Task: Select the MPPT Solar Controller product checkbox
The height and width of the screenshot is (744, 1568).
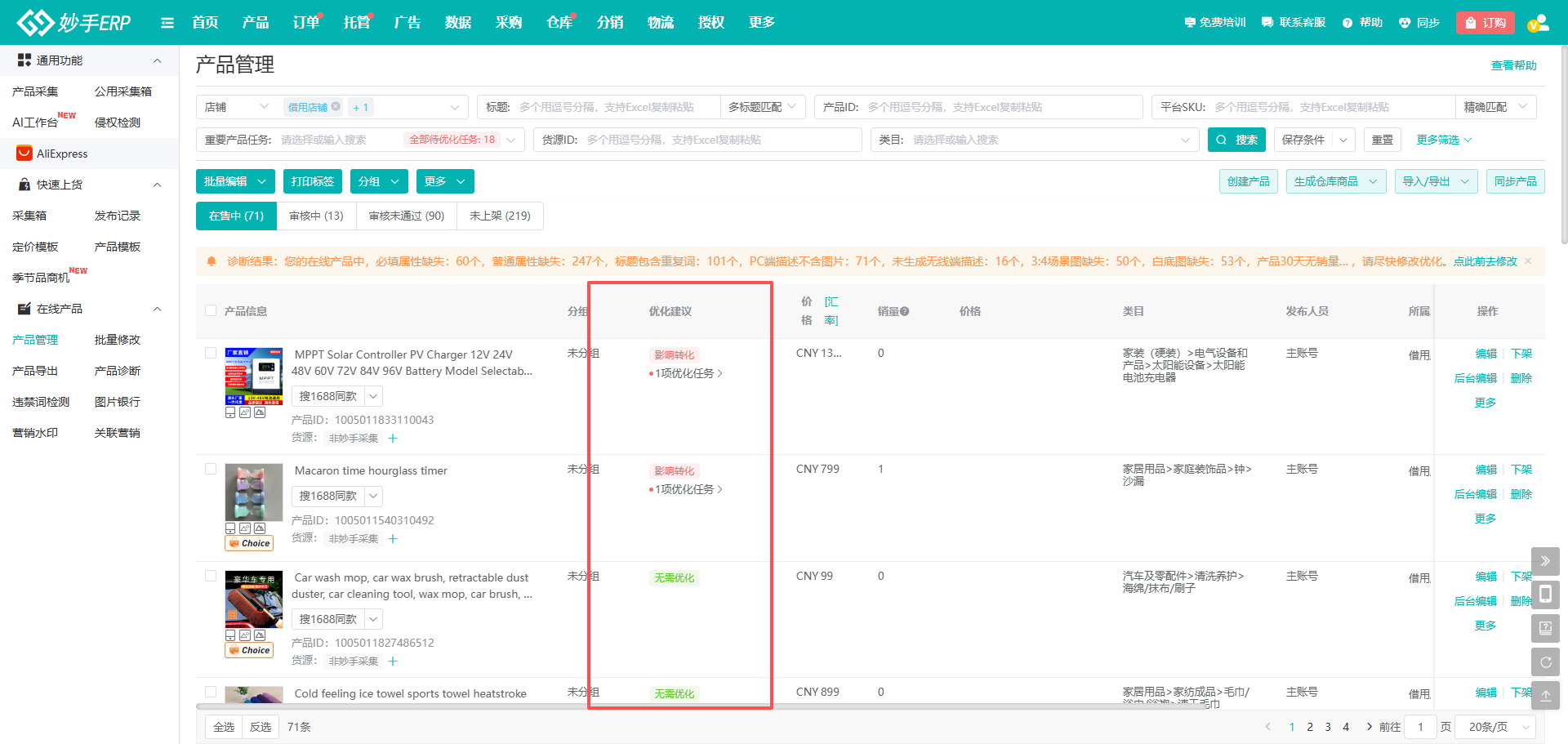Action: 211,354
